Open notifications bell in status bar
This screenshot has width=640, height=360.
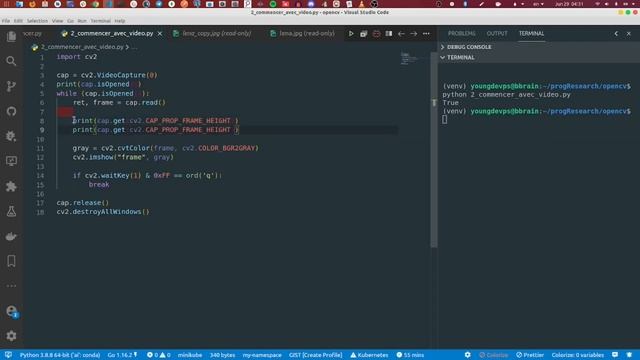click(629, 355)
